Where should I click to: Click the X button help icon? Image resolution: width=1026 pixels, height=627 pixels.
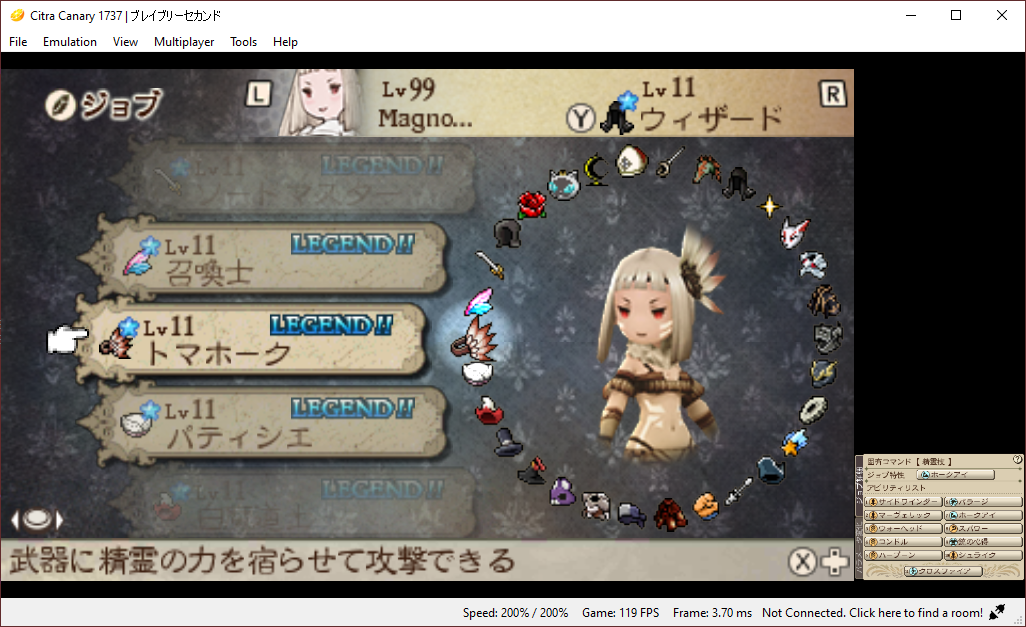[x=802, y=562]
